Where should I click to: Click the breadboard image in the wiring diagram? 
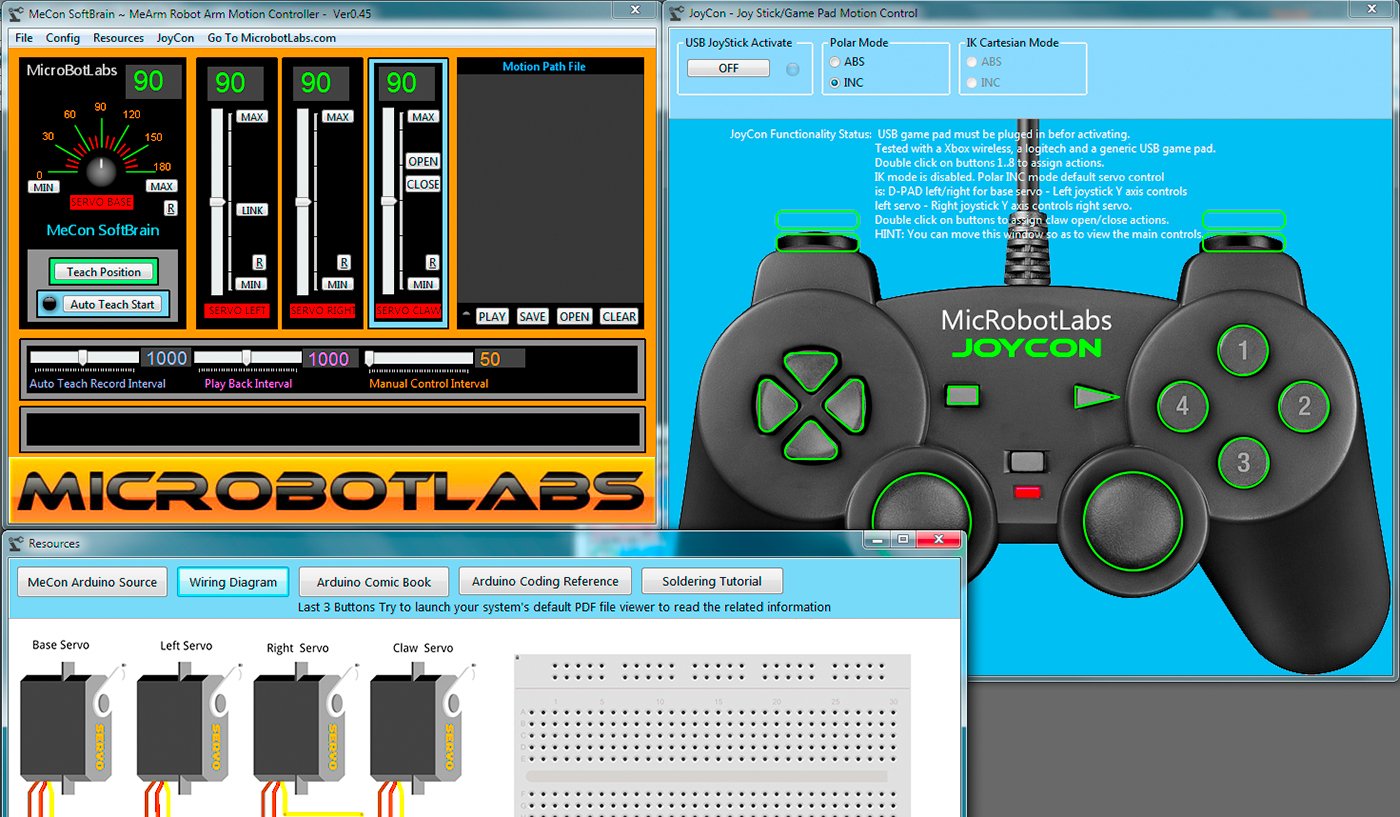point(713,735)
